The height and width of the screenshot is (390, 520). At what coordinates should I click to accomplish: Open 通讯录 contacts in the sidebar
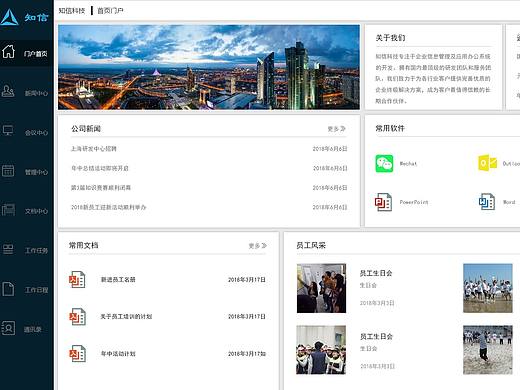tap(32, 329)
